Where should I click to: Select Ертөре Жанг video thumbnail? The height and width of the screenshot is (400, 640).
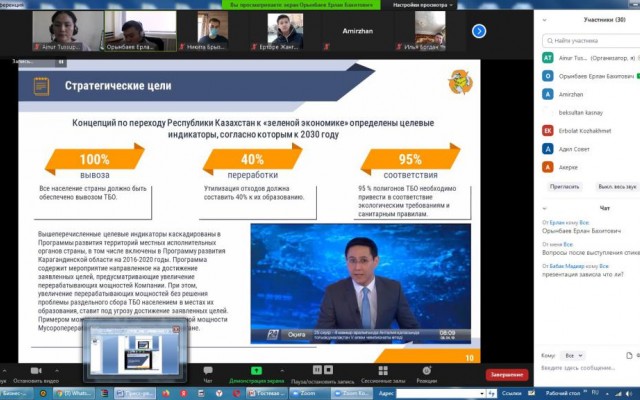pos(285,31)
